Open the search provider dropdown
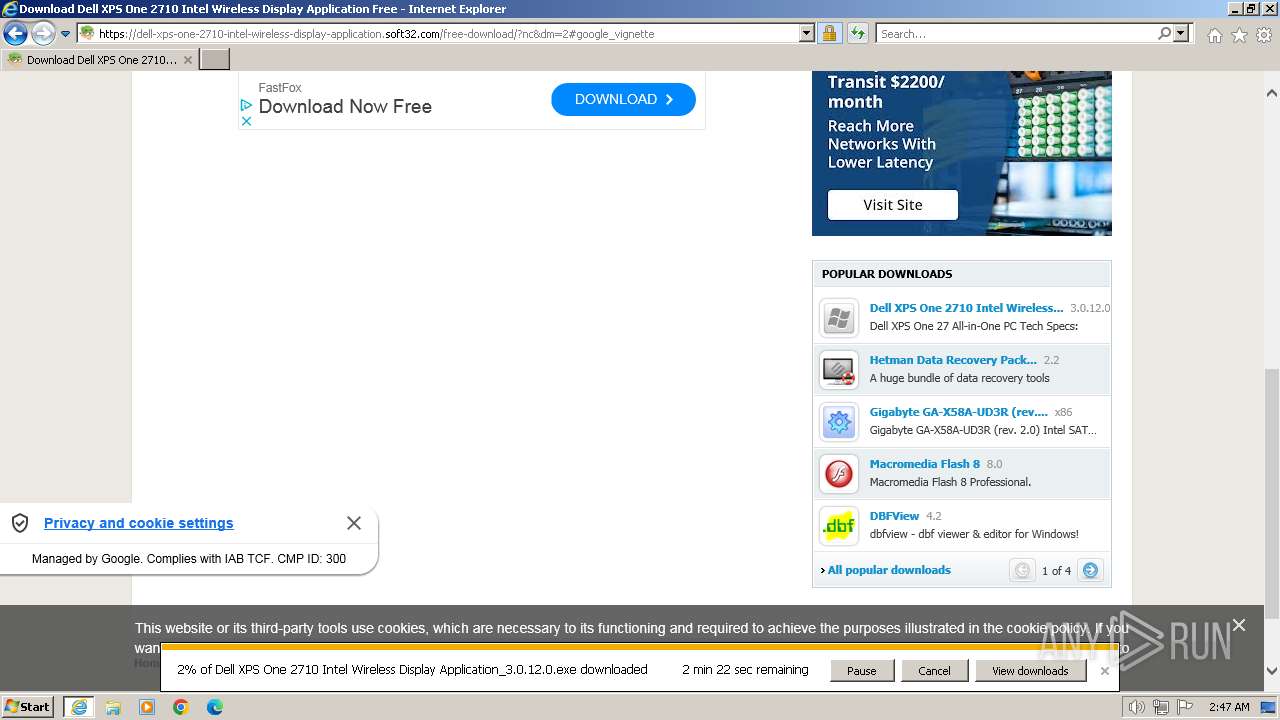 click(1182, 33)
